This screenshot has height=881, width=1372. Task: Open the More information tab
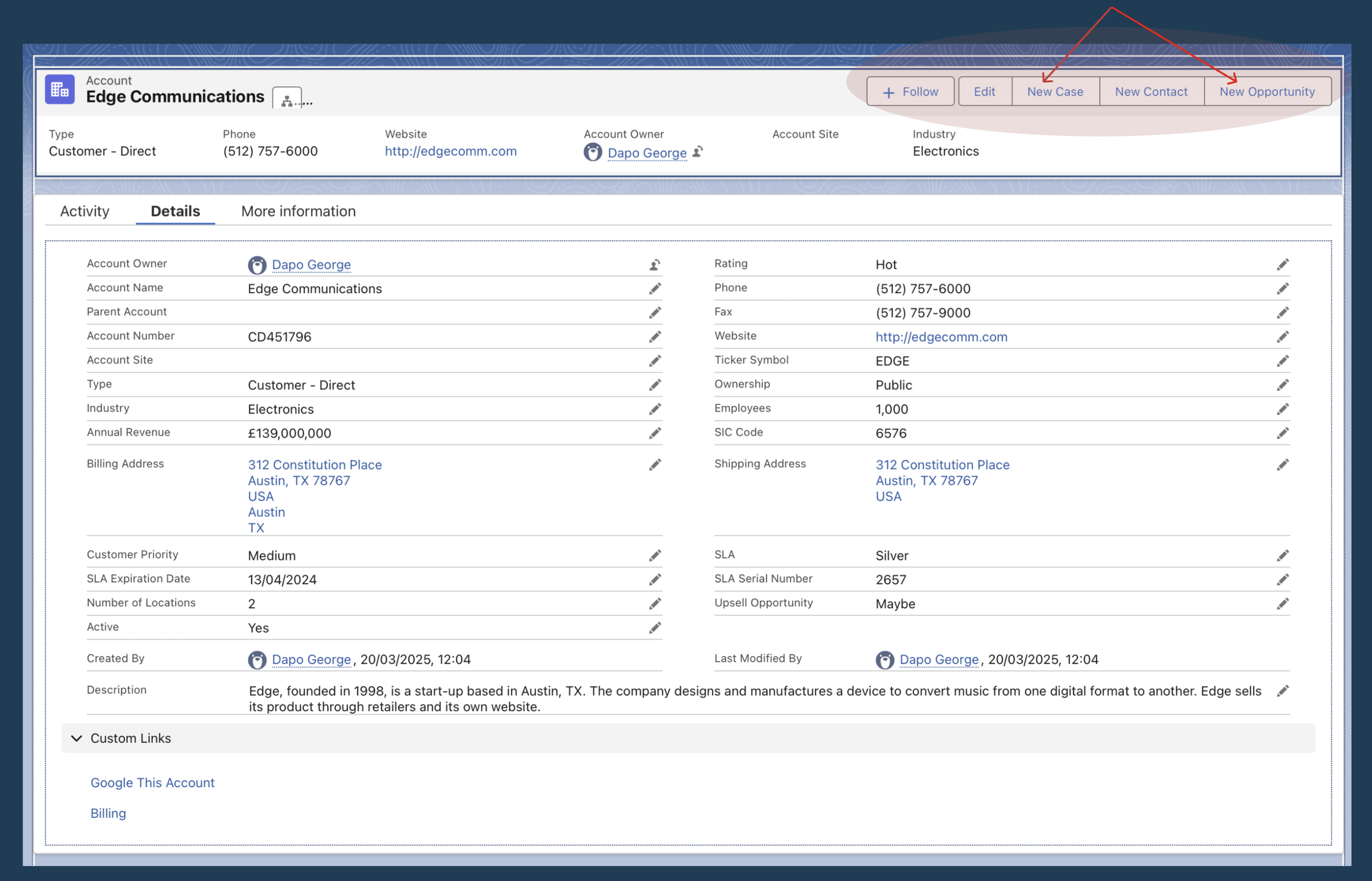pos(298,211)
